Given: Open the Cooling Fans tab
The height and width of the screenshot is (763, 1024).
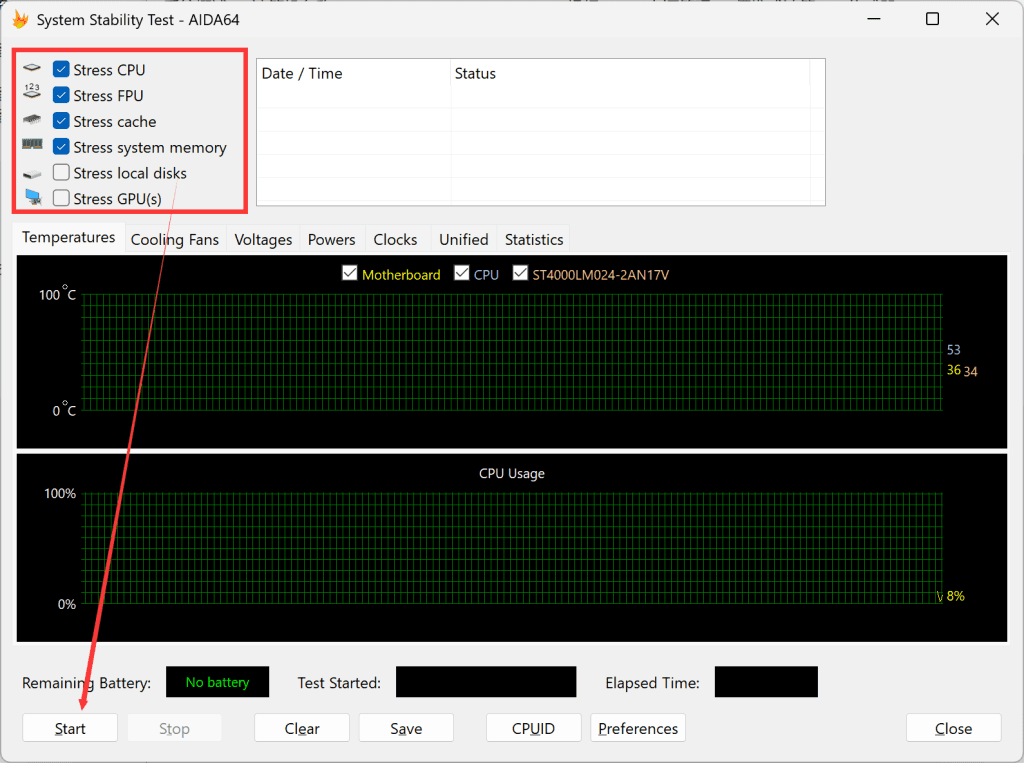Looking at the screenshot, I should [x=174, y=240].
